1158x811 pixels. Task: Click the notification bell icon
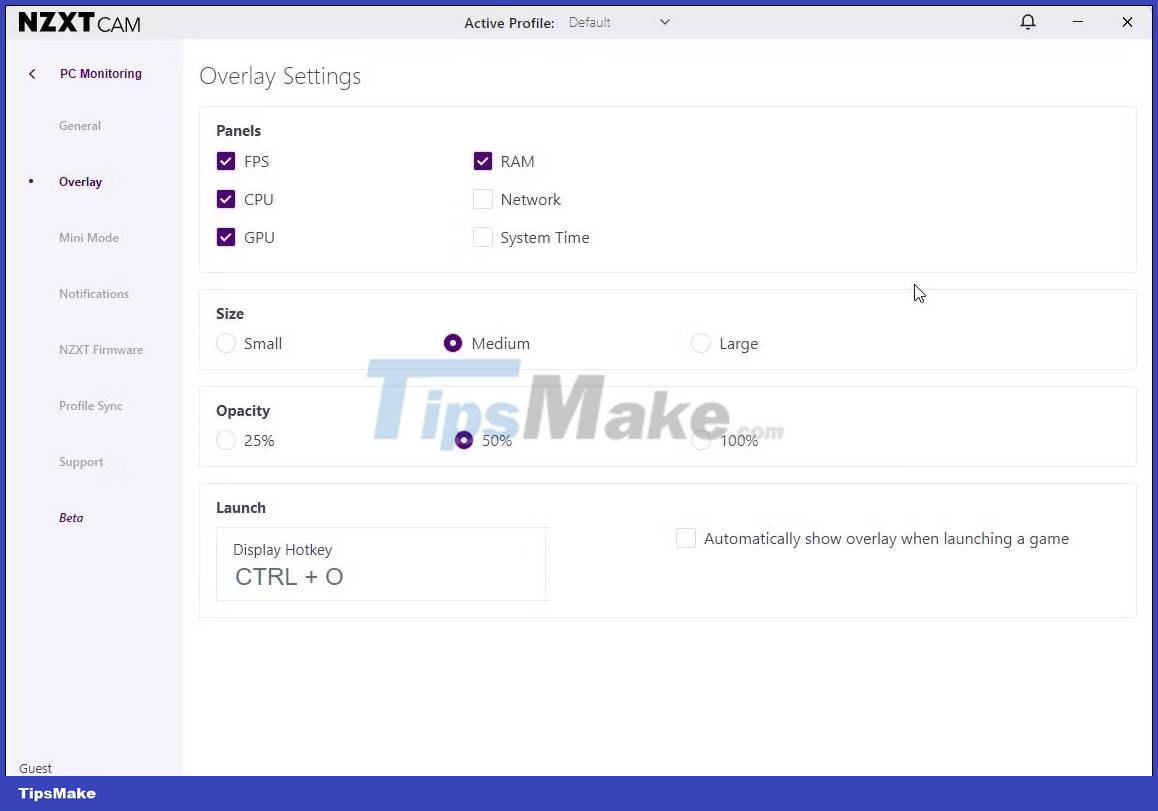click(x=1028, y=21)
